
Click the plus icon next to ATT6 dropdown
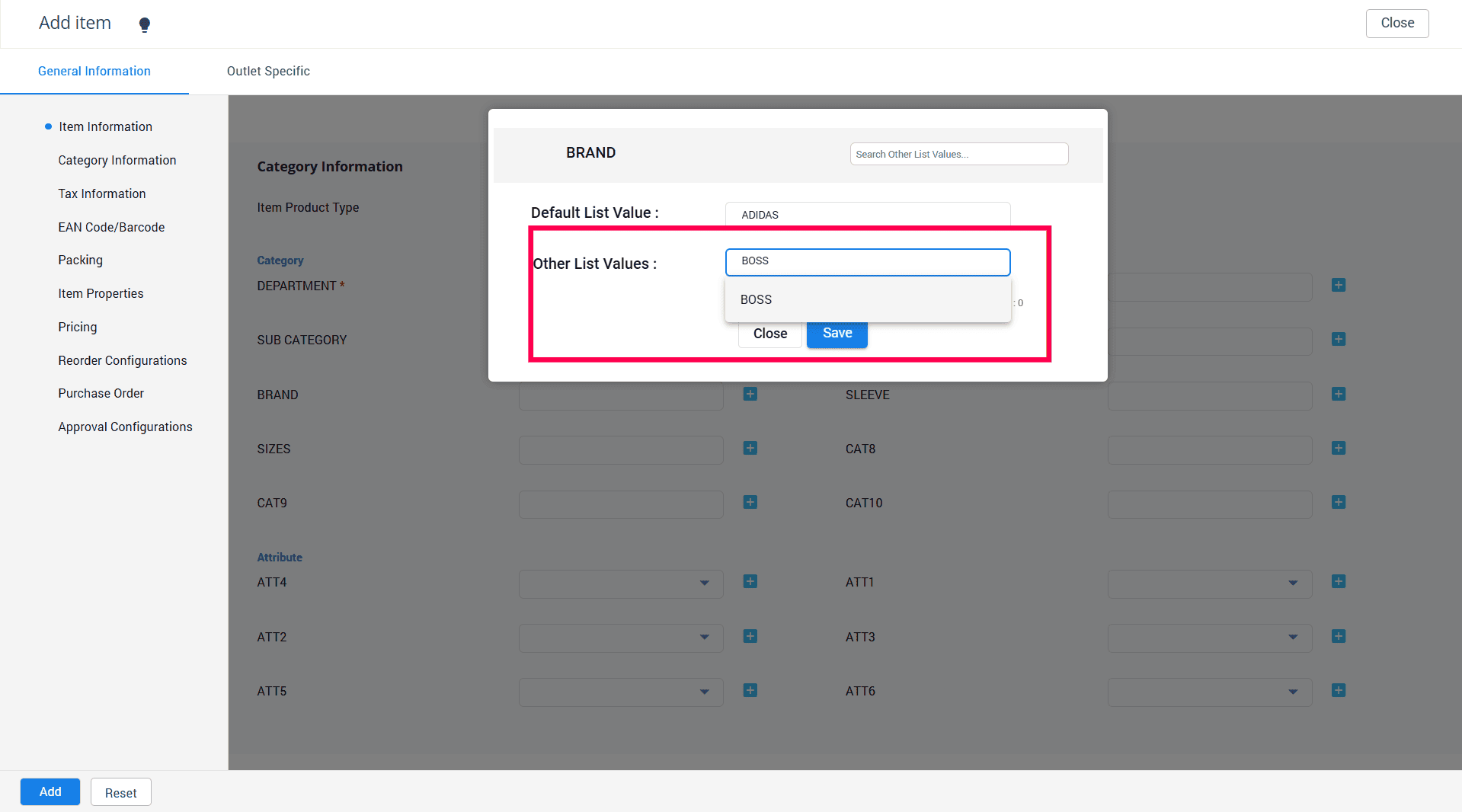tap(1339, 690)
